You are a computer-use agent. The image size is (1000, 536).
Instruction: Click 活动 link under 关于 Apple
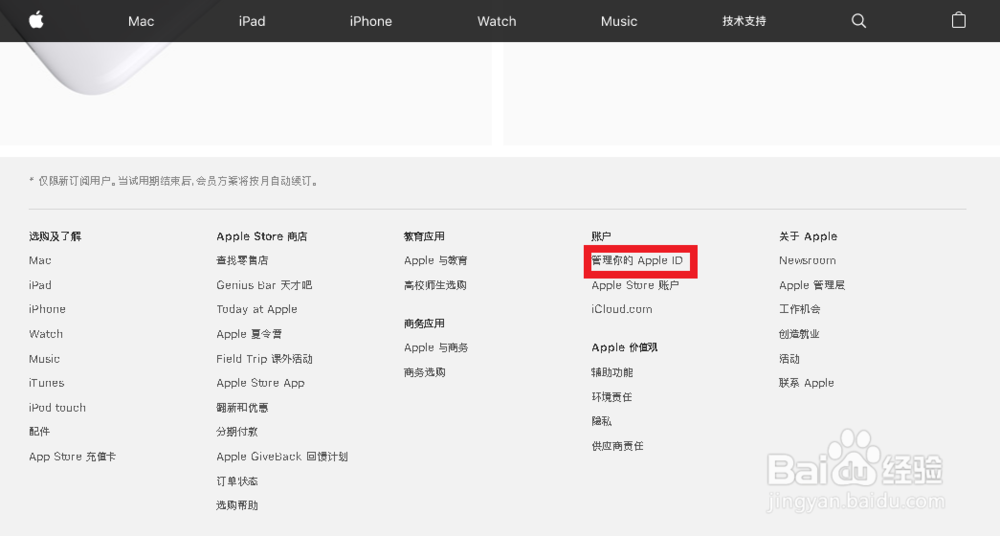point(789,359)
